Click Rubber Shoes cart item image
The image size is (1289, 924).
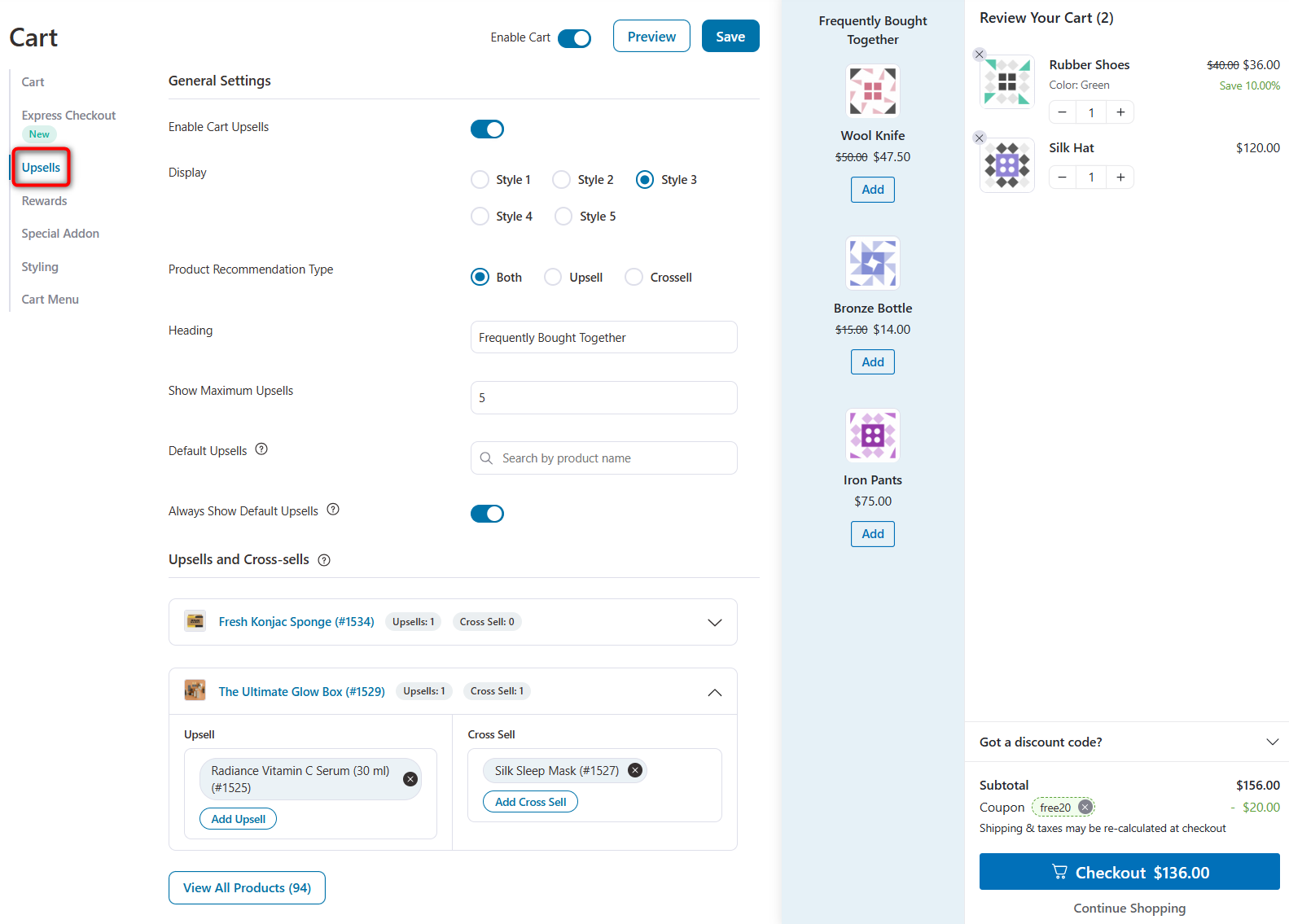click(1007, 81)
